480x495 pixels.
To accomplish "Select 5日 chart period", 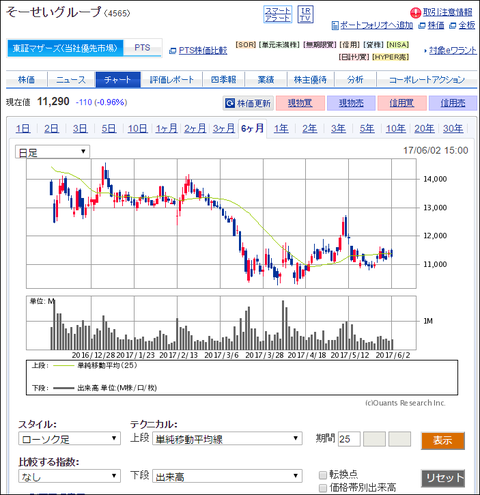I will pos(109,129).
